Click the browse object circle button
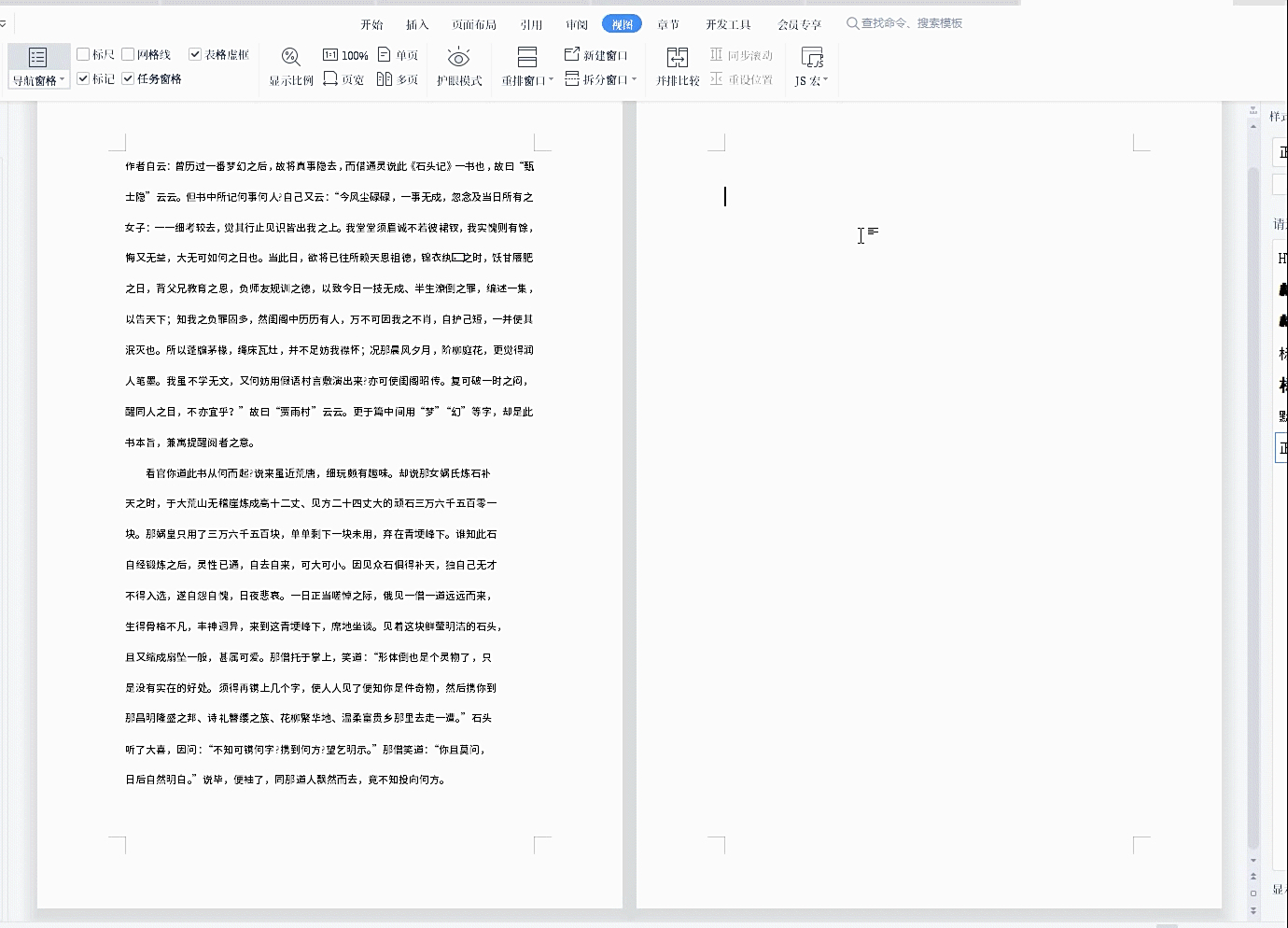 pos(1253,893)
